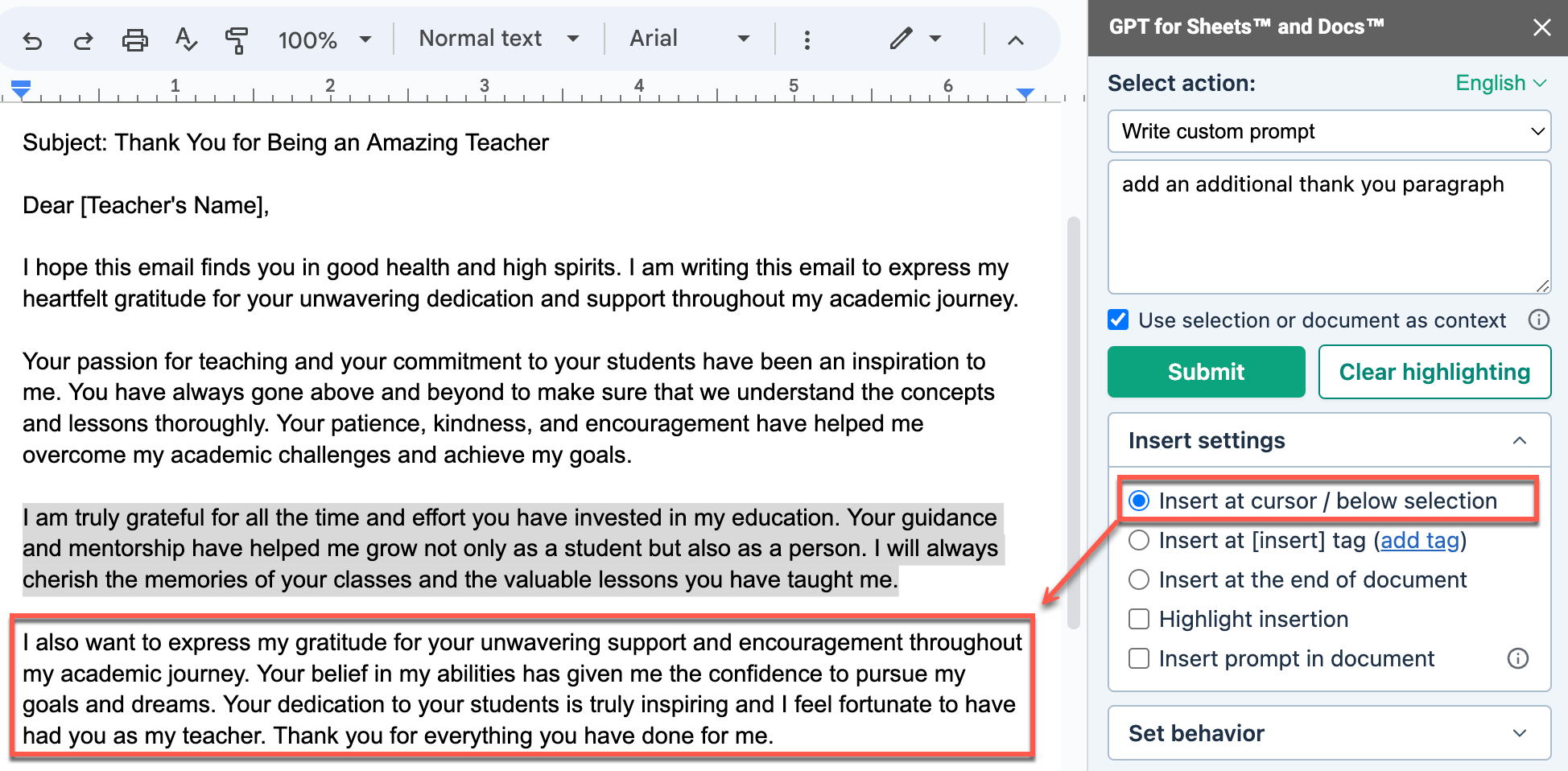Viewport: 1568px width, 771px height.
Task: Print the document using printer icon
Action: point(134,39)
